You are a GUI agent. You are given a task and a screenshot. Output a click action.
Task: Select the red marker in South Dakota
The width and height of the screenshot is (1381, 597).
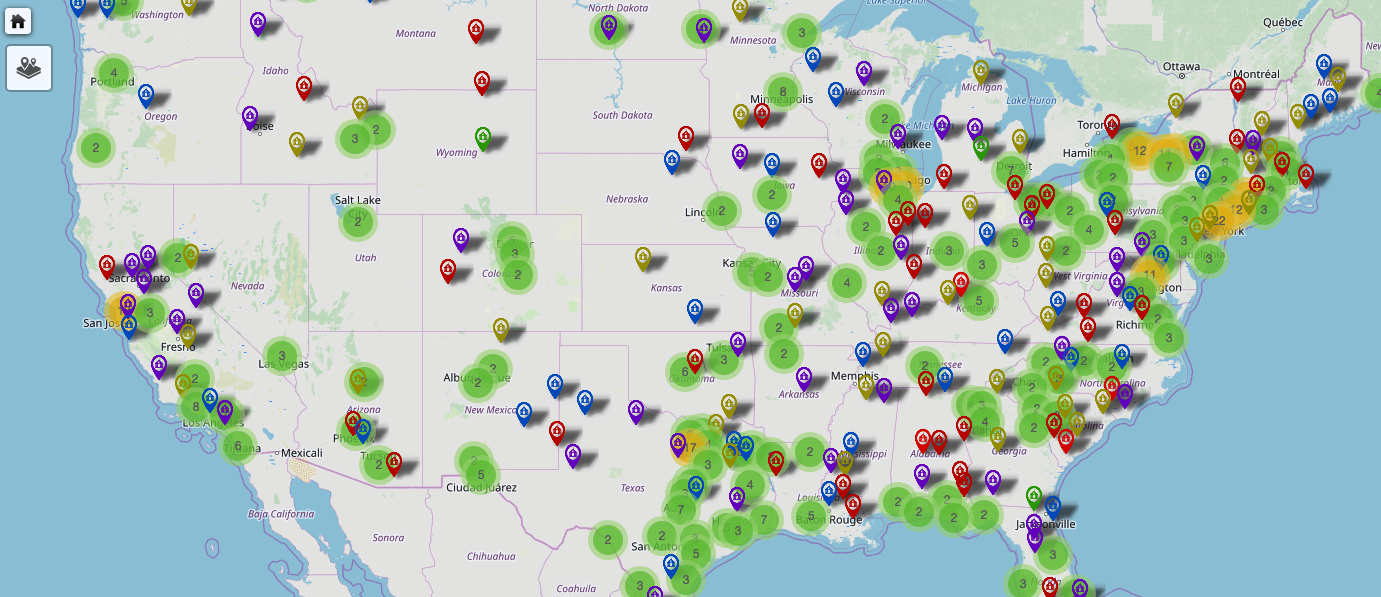pyautogui.click(x=684, y=134)
